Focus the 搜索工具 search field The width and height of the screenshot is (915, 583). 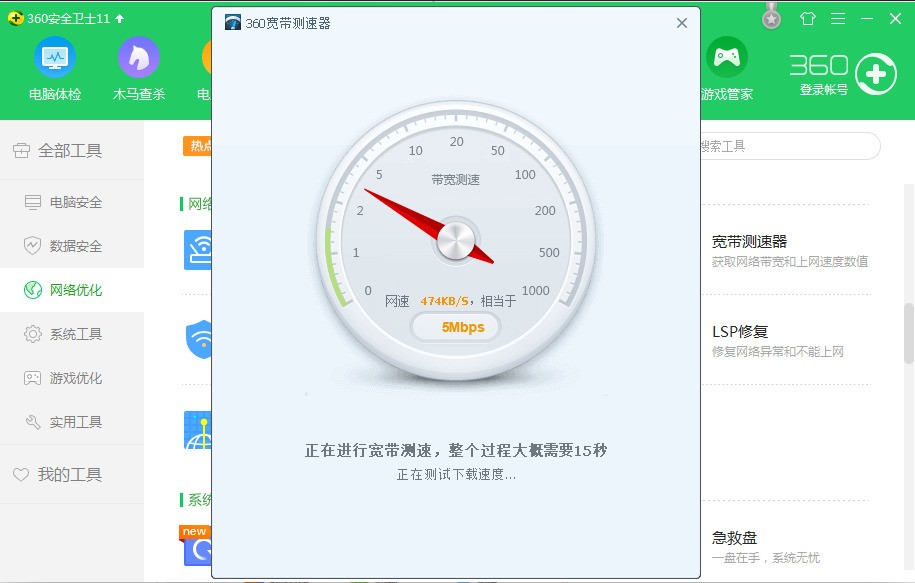[x=790, y=146]
